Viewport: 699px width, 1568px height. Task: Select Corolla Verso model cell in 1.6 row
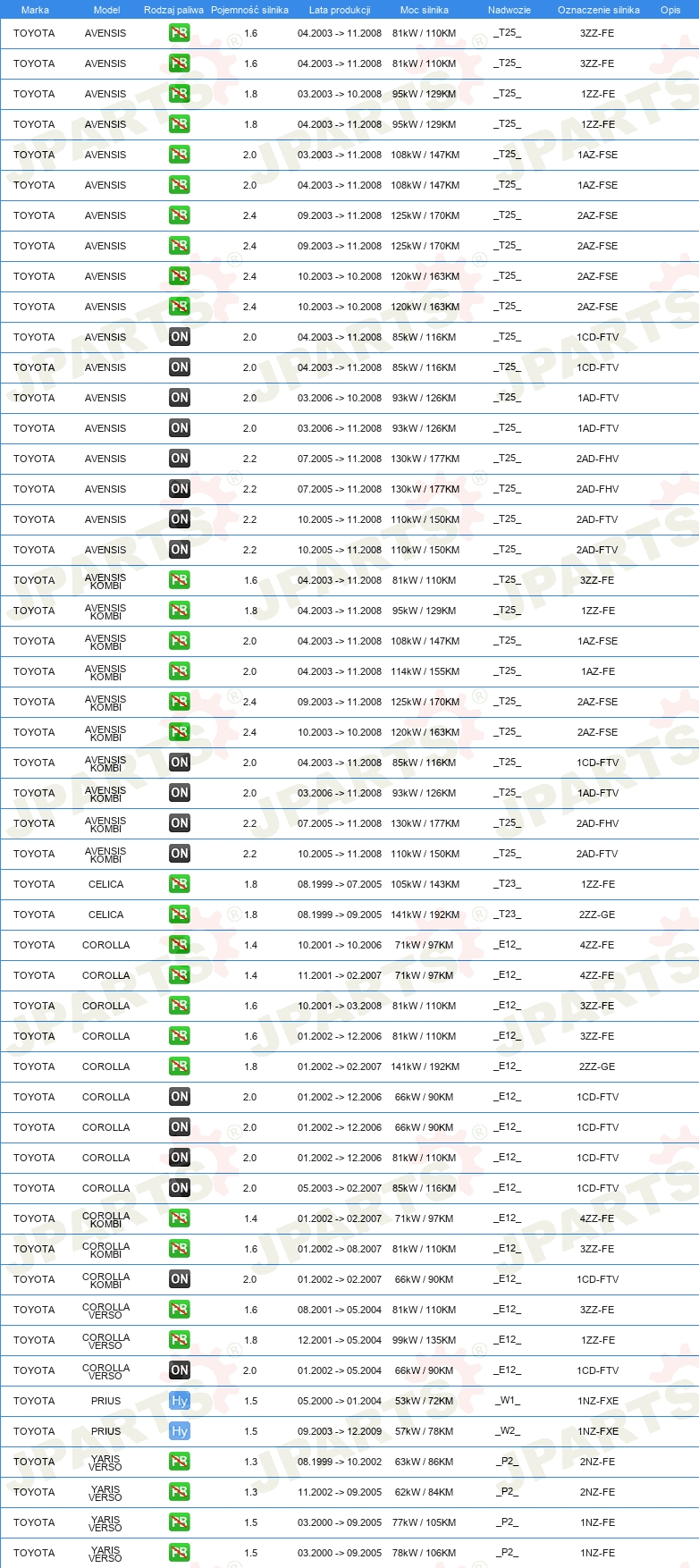pos(105,1310)
